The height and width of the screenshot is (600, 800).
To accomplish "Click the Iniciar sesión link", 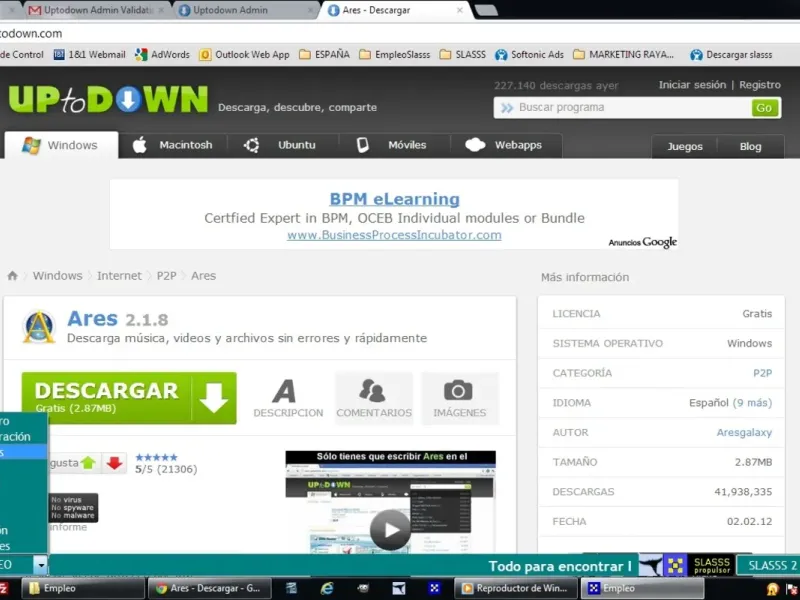I will coord(692,85).
